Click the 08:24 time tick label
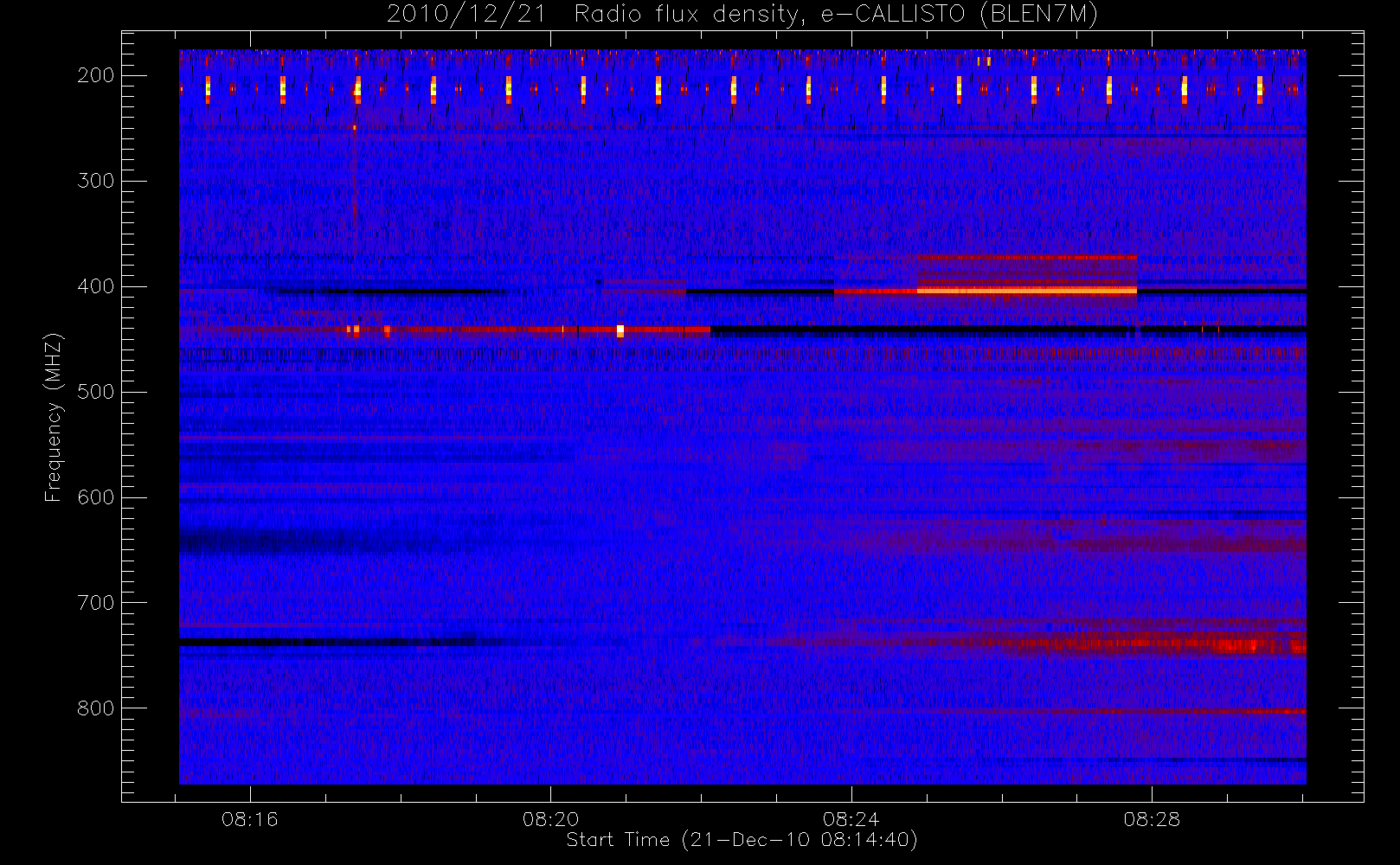Image resolution: width=1400 pixels, height=865 pixels. pos(851,819)
